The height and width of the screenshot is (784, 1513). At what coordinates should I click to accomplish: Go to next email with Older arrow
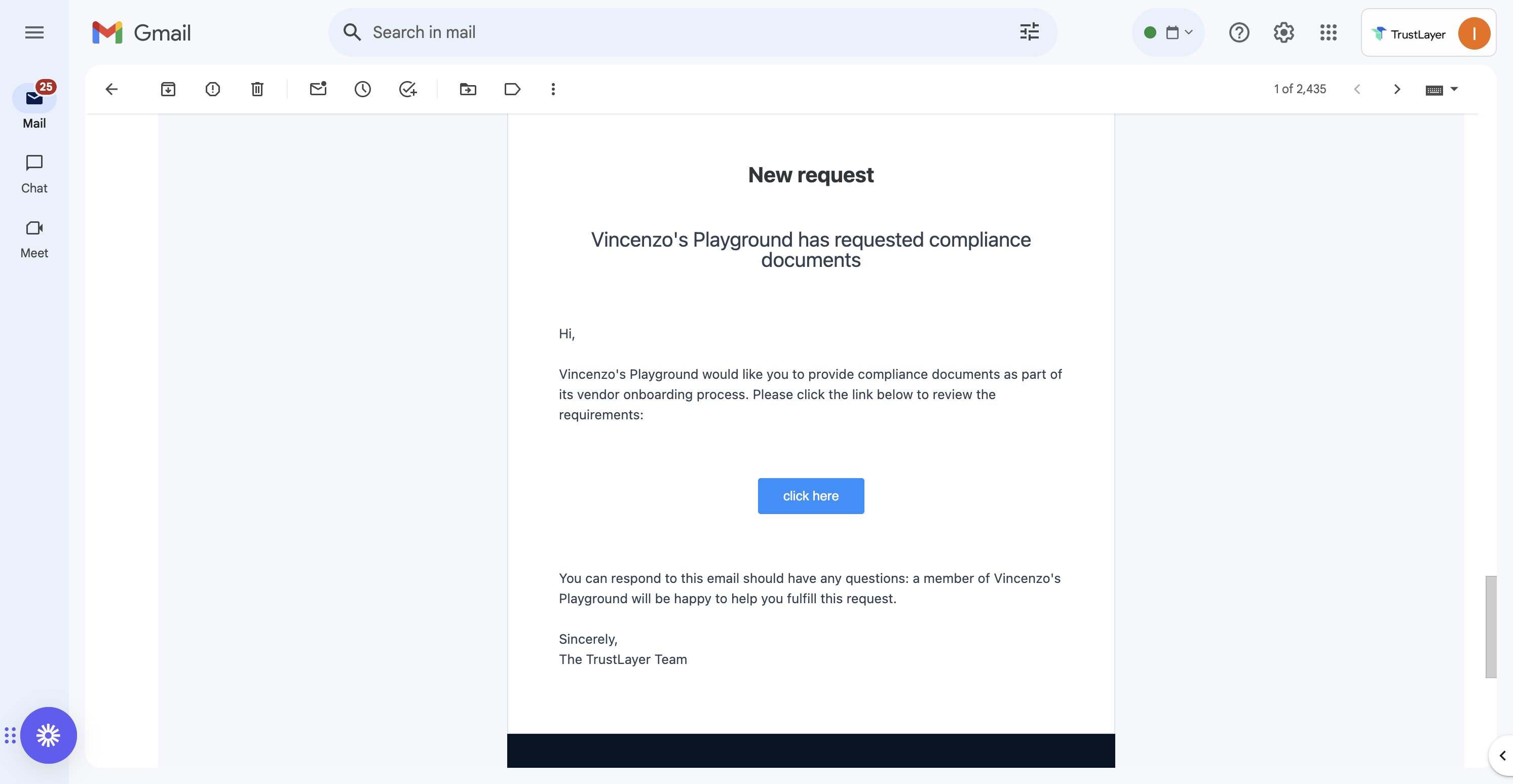pyautogui.click(x=1396, y=89)
